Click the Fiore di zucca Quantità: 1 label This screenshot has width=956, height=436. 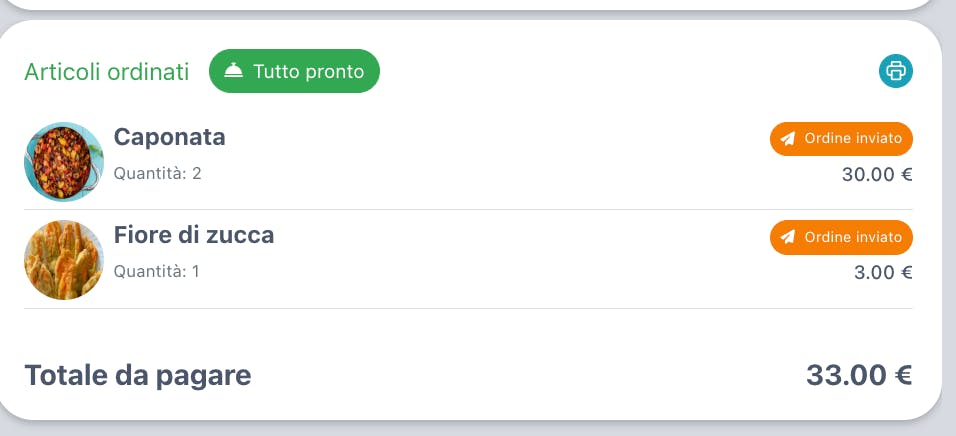(157, 271)
